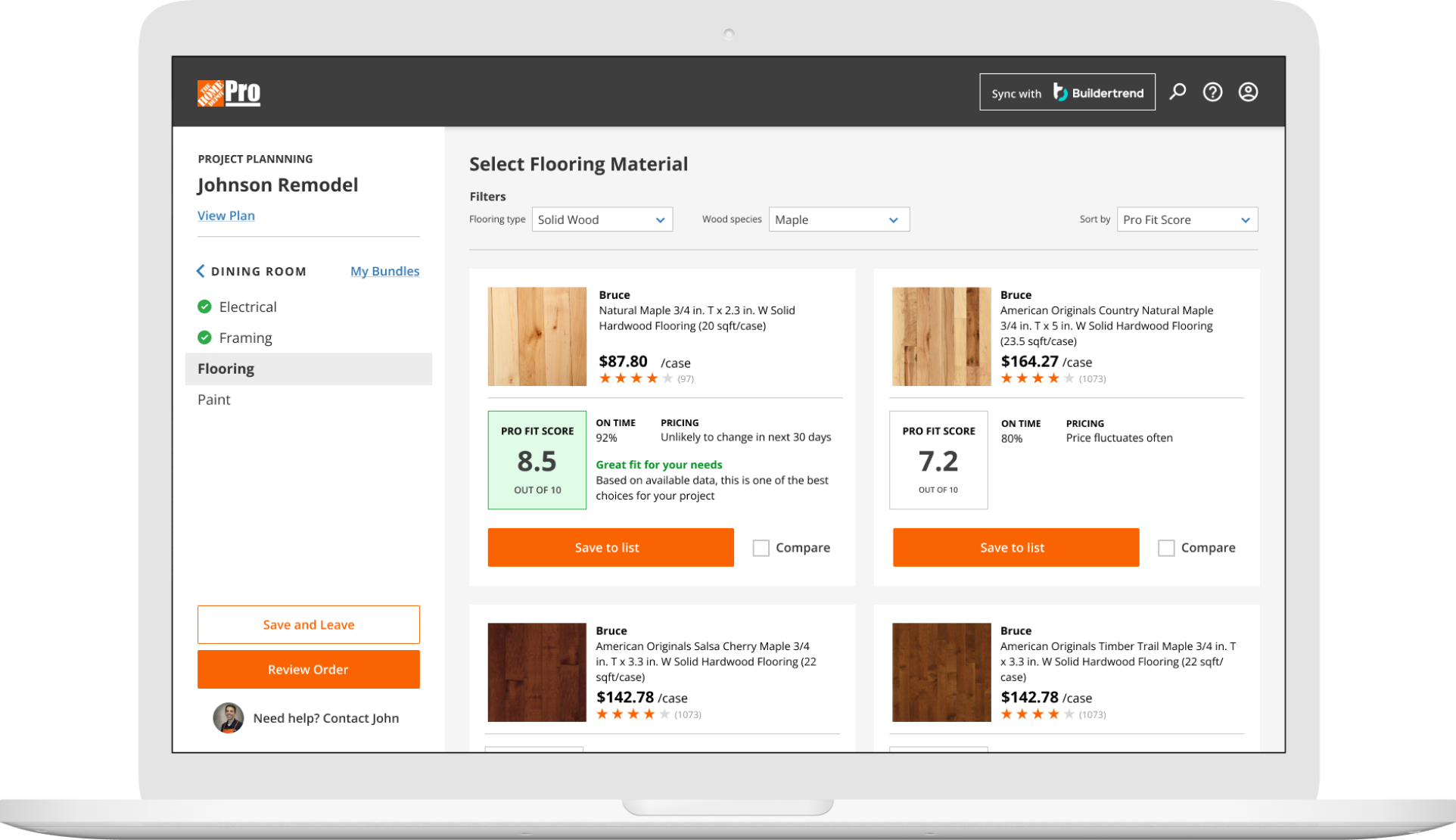Collapse back from Dining Room section
Viewport: 1456px width, 840px height.
[x=200, y=270]
